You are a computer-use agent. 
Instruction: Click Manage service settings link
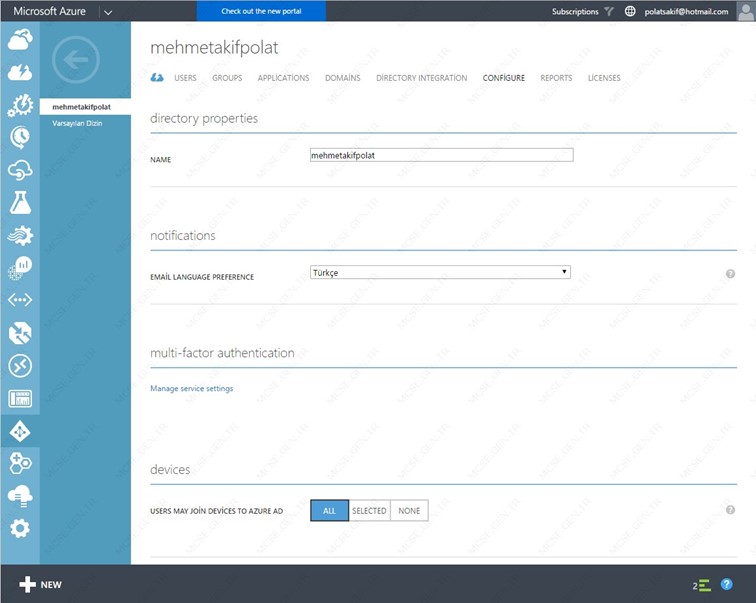point(191,388)
